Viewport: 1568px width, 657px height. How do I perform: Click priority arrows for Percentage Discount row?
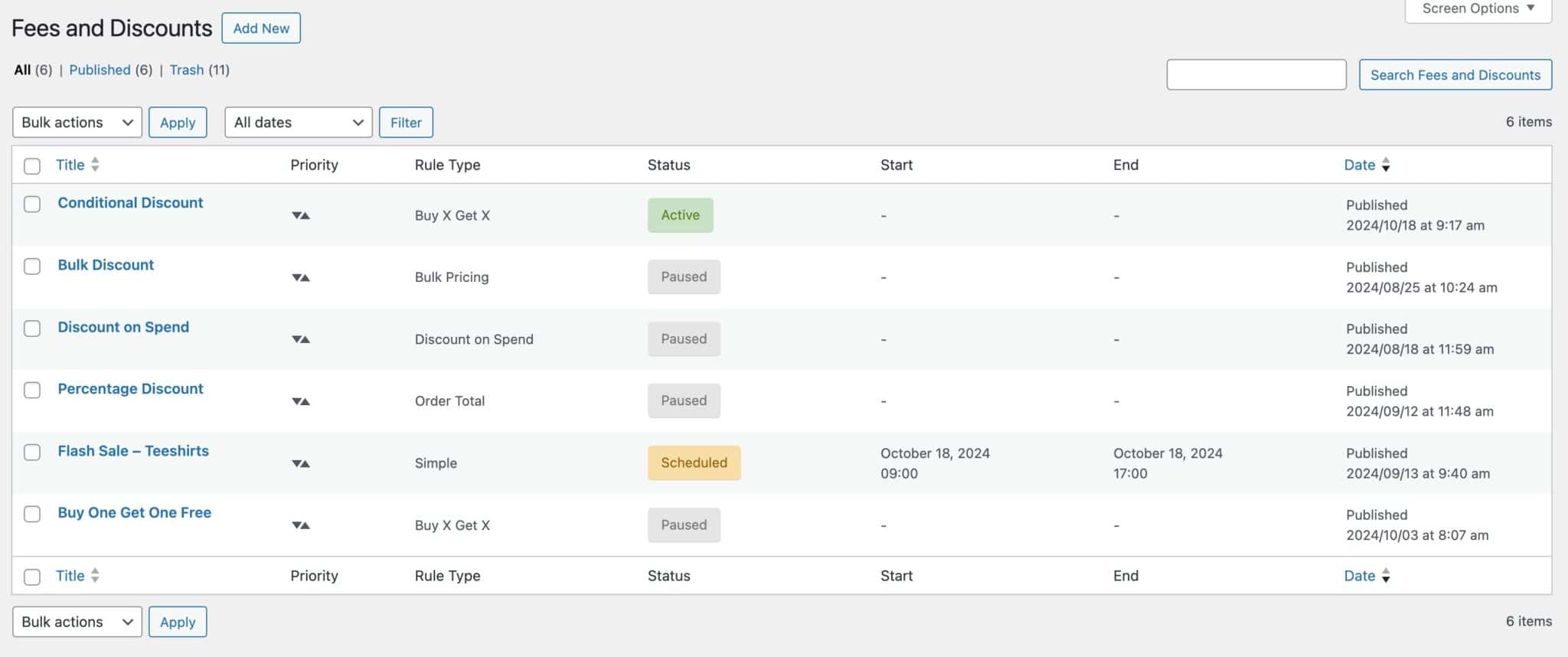pyautogui.click(x=301, y=401)
